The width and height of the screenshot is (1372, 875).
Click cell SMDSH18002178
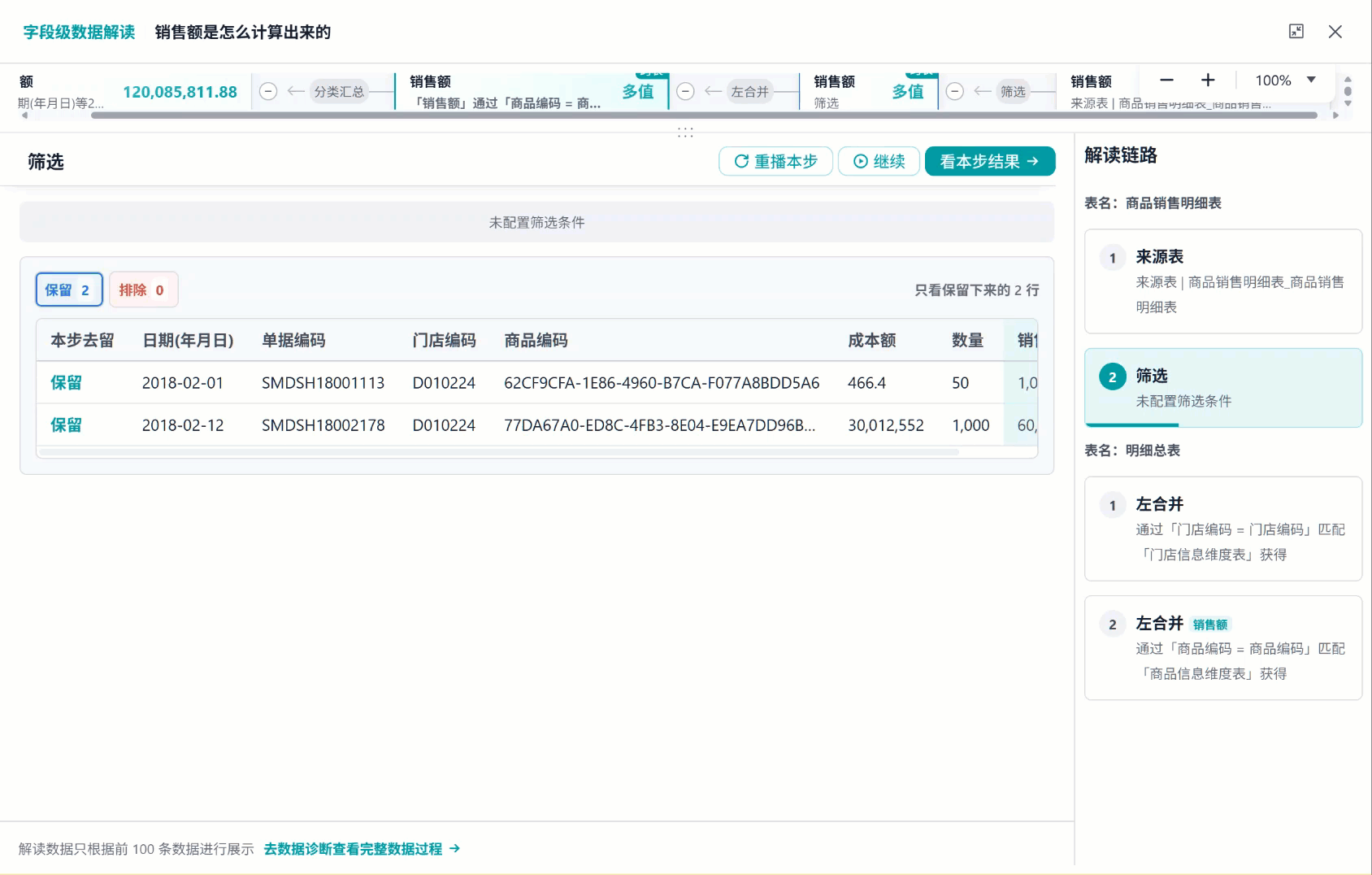point(323,425)
